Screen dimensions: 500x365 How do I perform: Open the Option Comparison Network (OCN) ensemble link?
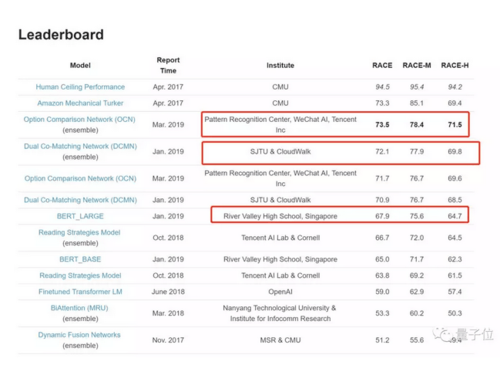(79, 119)
